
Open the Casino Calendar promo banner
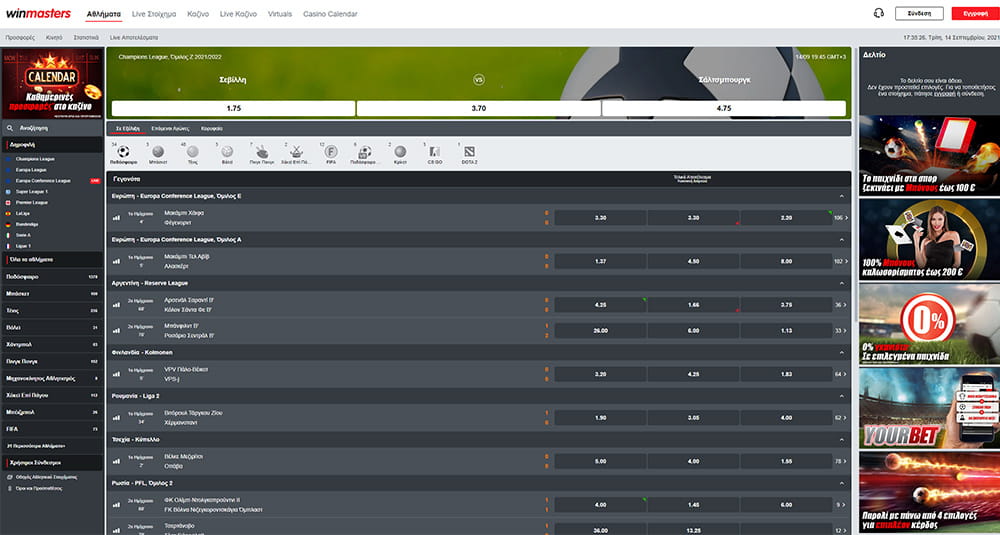[52, 84]
